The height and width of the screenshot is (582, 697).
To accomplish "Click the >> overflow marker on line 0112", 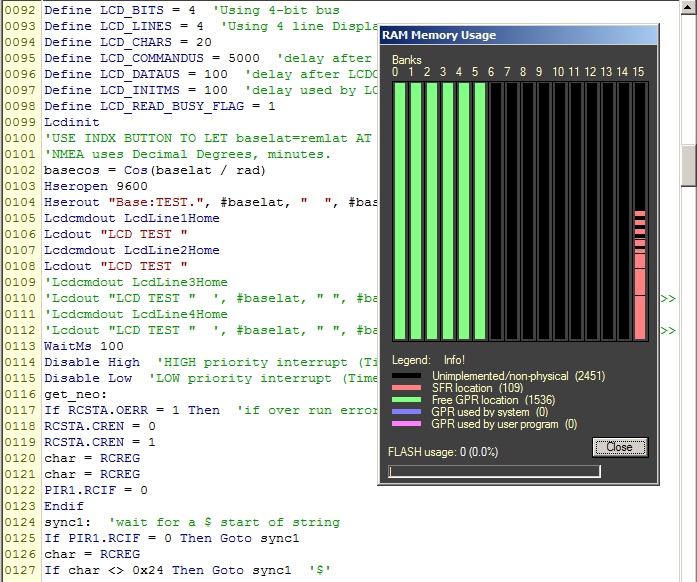I will [668, 330].
